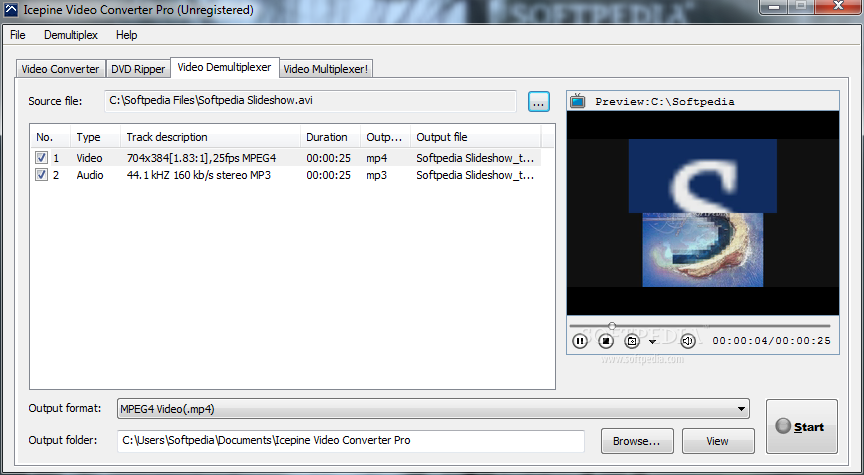This screenshot has width=864, height=475.
Task: Sort by the Type column header
Action: (95, 137)
